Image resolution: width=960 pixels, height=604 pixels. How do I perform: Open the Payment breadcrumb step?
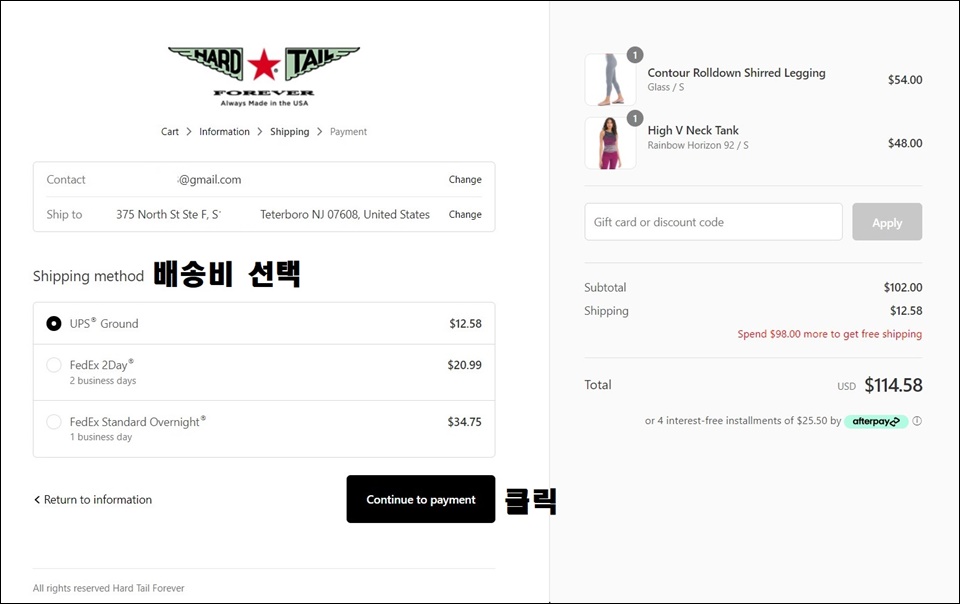pyautogui.click(x=348, y=132)
